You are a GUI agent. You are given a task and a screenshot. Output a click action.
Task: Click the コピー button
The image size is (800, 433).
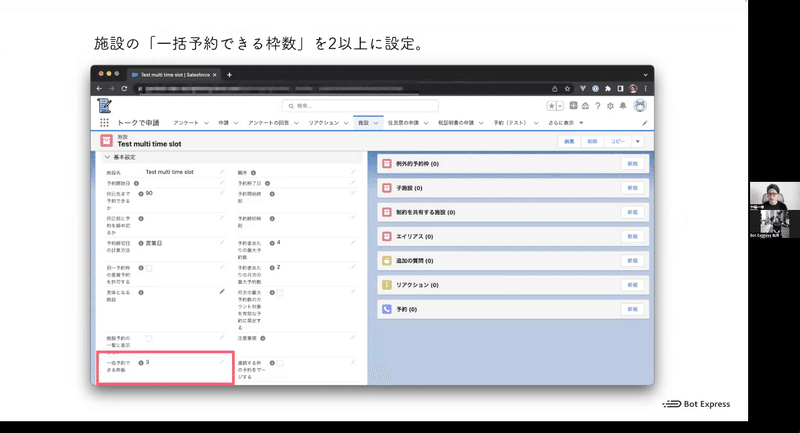tap(618, 141)
